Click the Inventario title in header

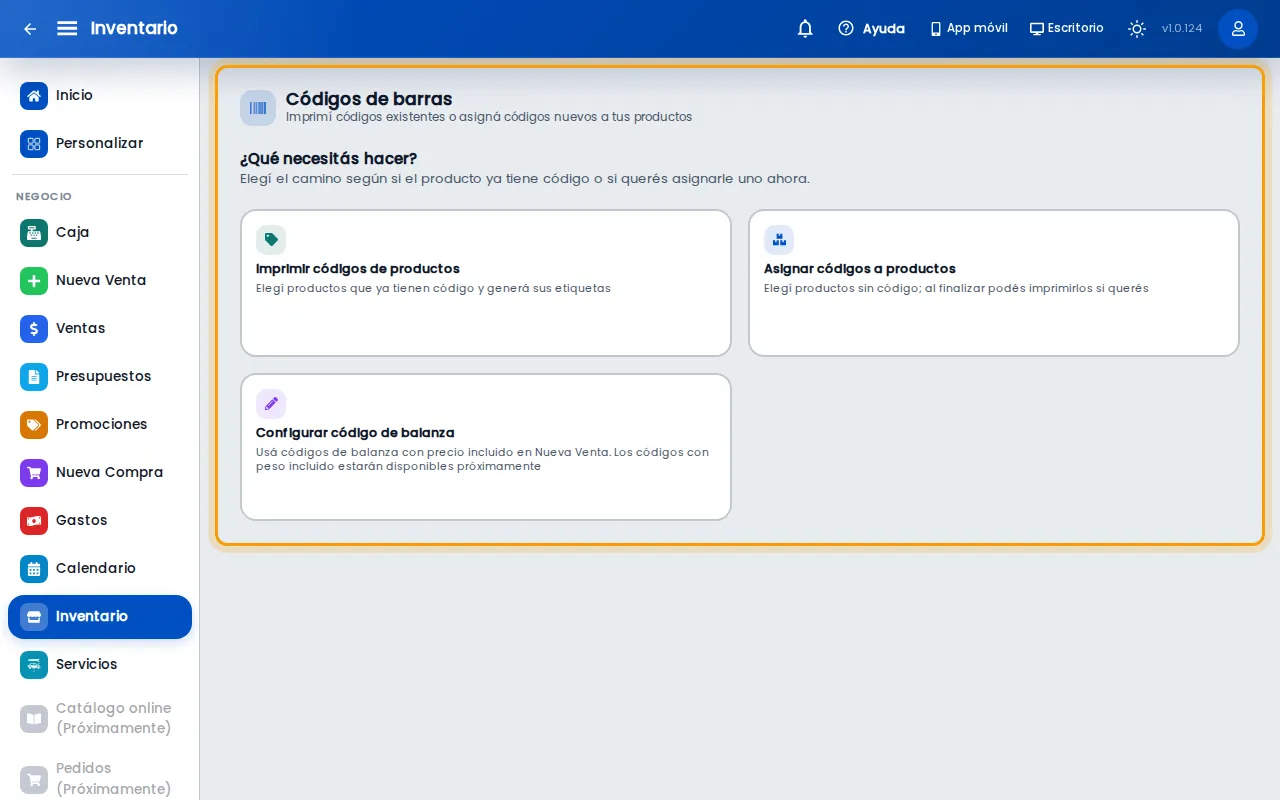click(134, 28)
